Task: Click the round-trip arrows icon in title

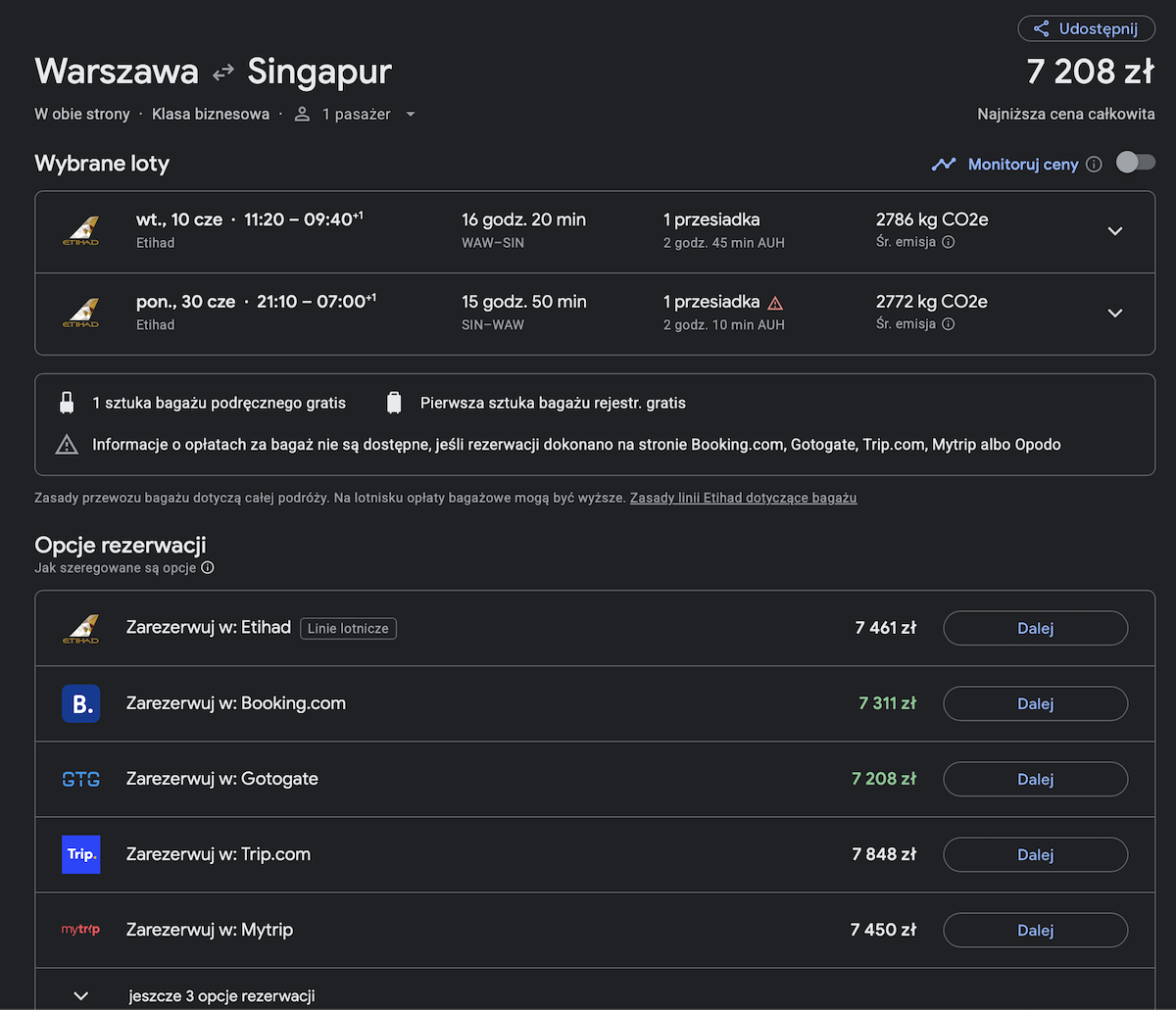Action: 223,72
